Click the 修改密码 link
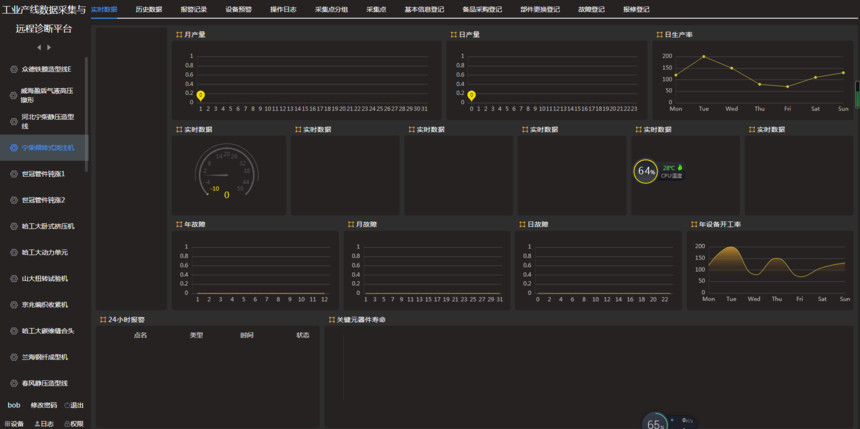This screenshot has width=860, height=429. (x=43, y=405)
